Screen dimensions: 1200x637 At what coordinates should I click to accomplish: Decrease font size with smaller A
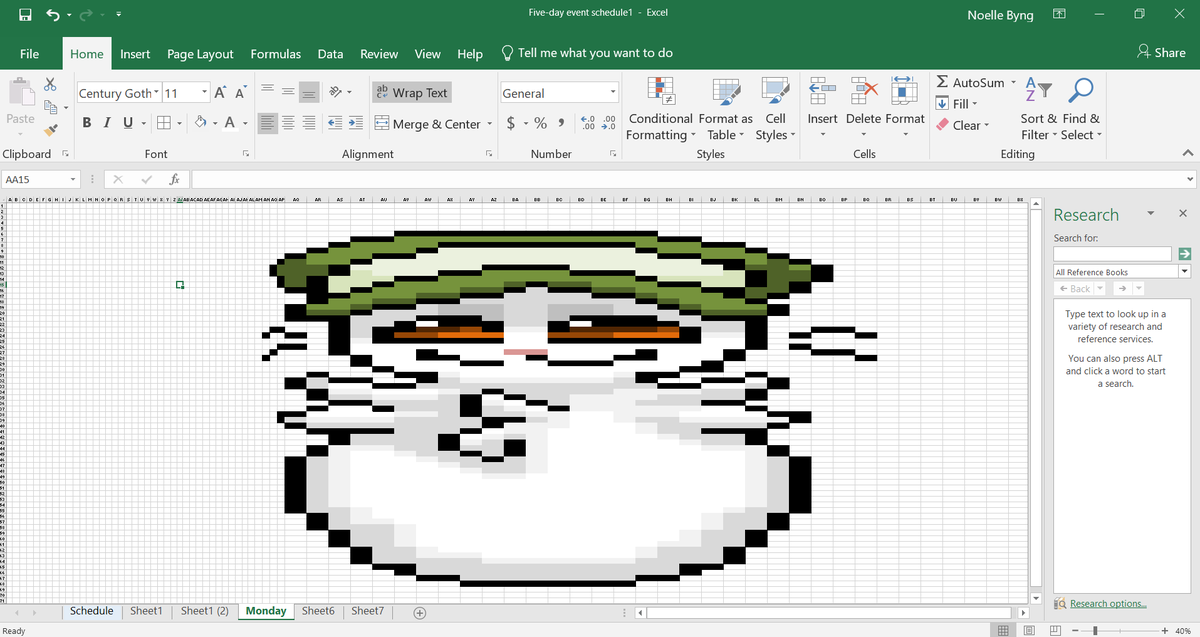pyautogui.click(x=240, y=93)
